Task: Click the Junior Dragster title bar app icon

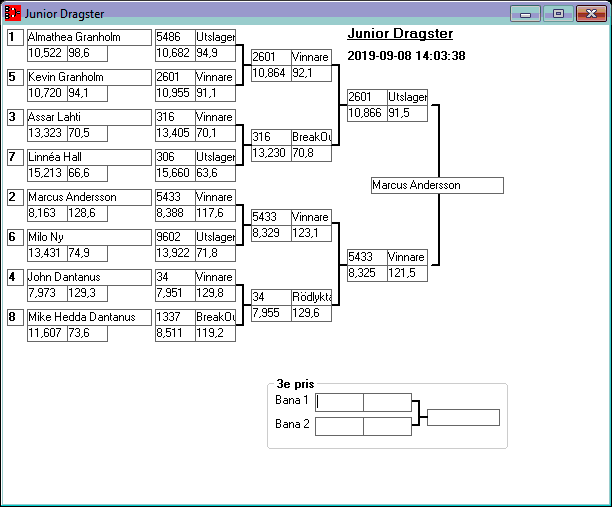Action: 13,14
